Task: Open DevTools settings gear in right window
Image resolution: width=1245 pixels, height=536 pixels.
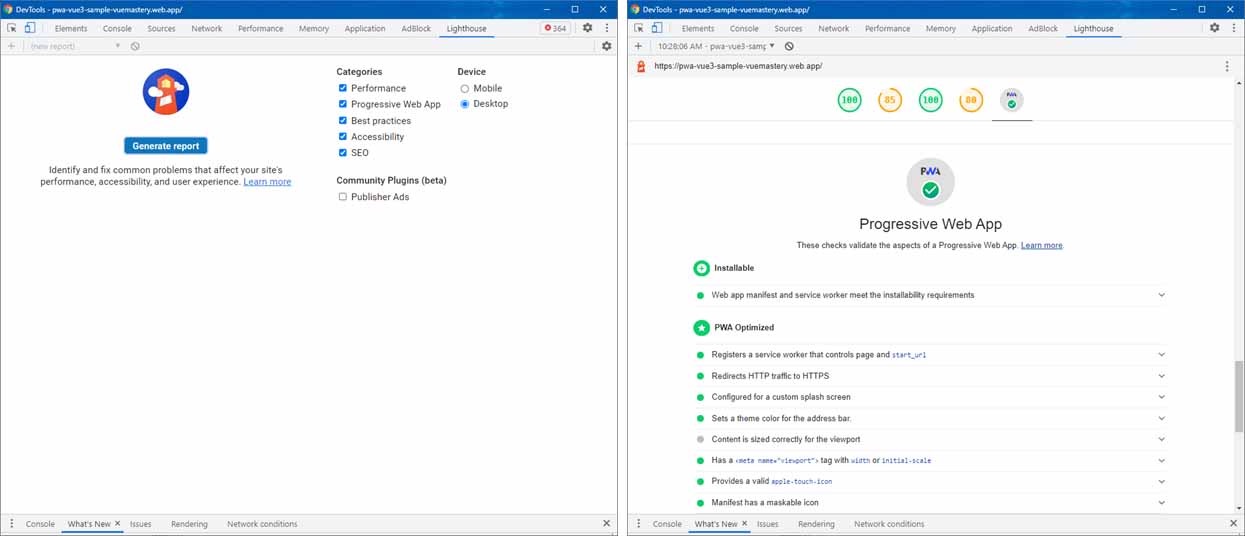Action: click(x=1214, y=28)
